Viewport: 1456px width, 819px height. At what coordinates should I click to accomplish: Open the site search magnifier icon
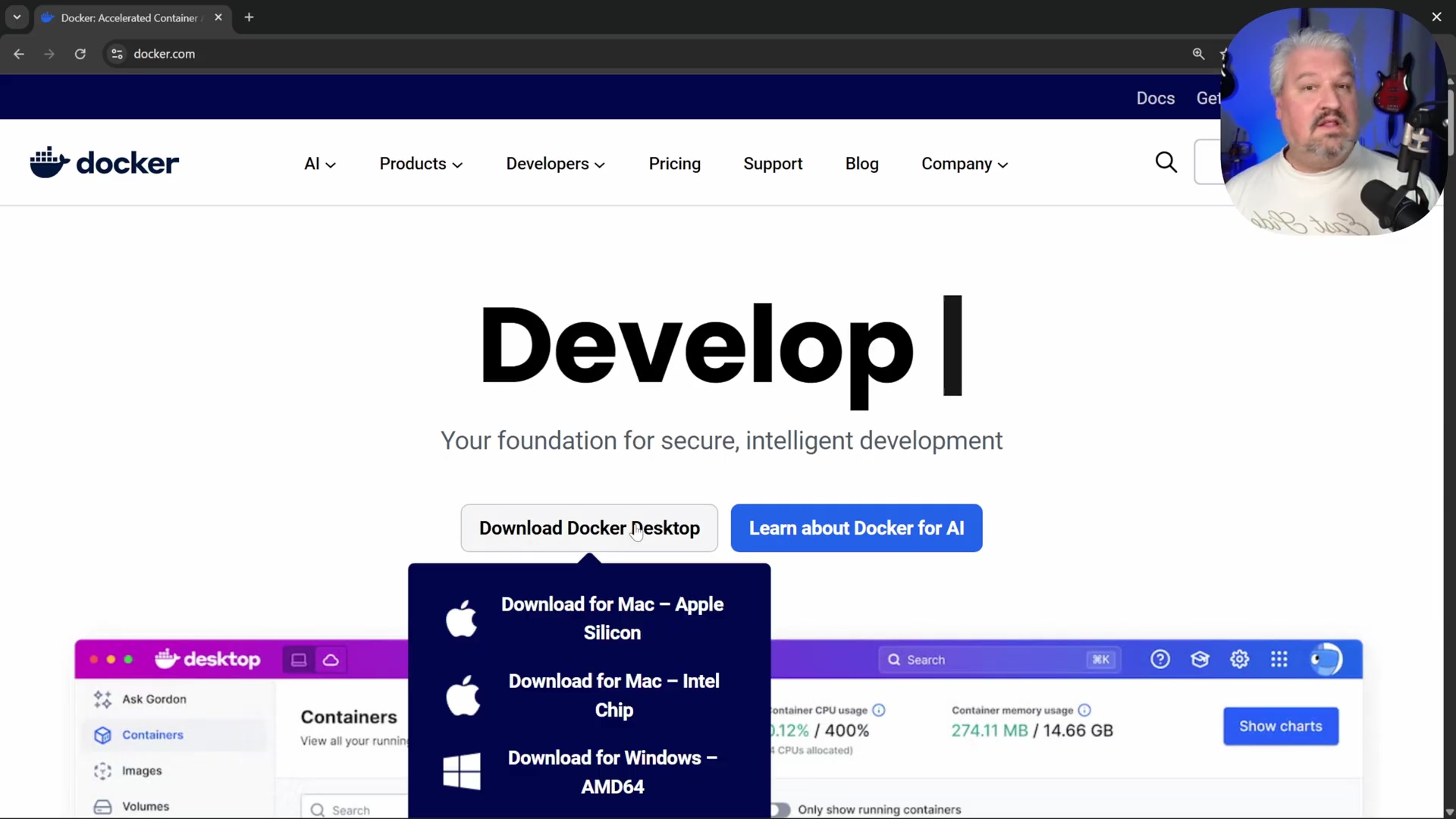[1166, 162]
